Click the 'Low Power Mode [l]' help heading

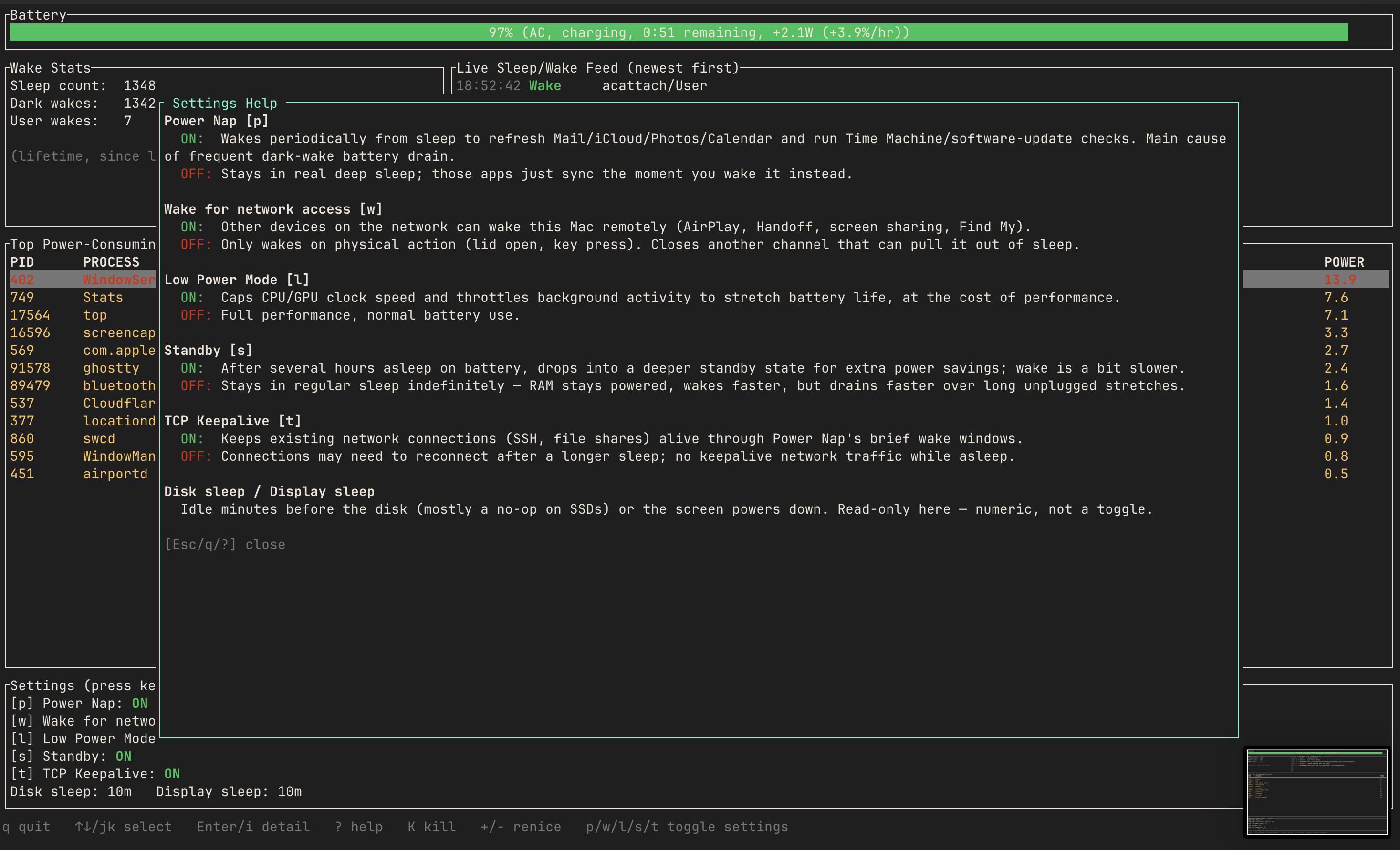237,280
